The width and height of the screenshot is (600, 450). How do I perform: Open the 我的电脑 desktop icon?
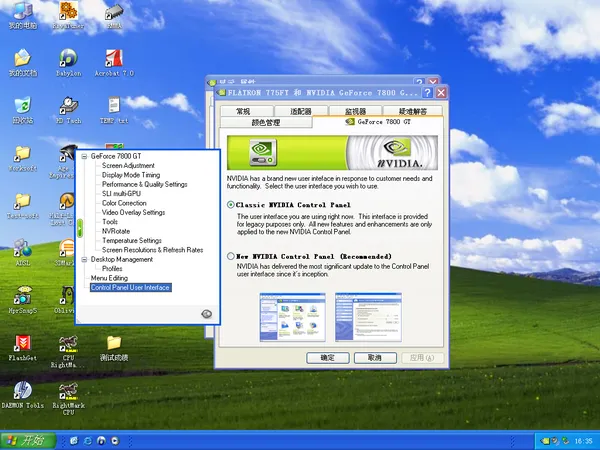tap(23, 15)
